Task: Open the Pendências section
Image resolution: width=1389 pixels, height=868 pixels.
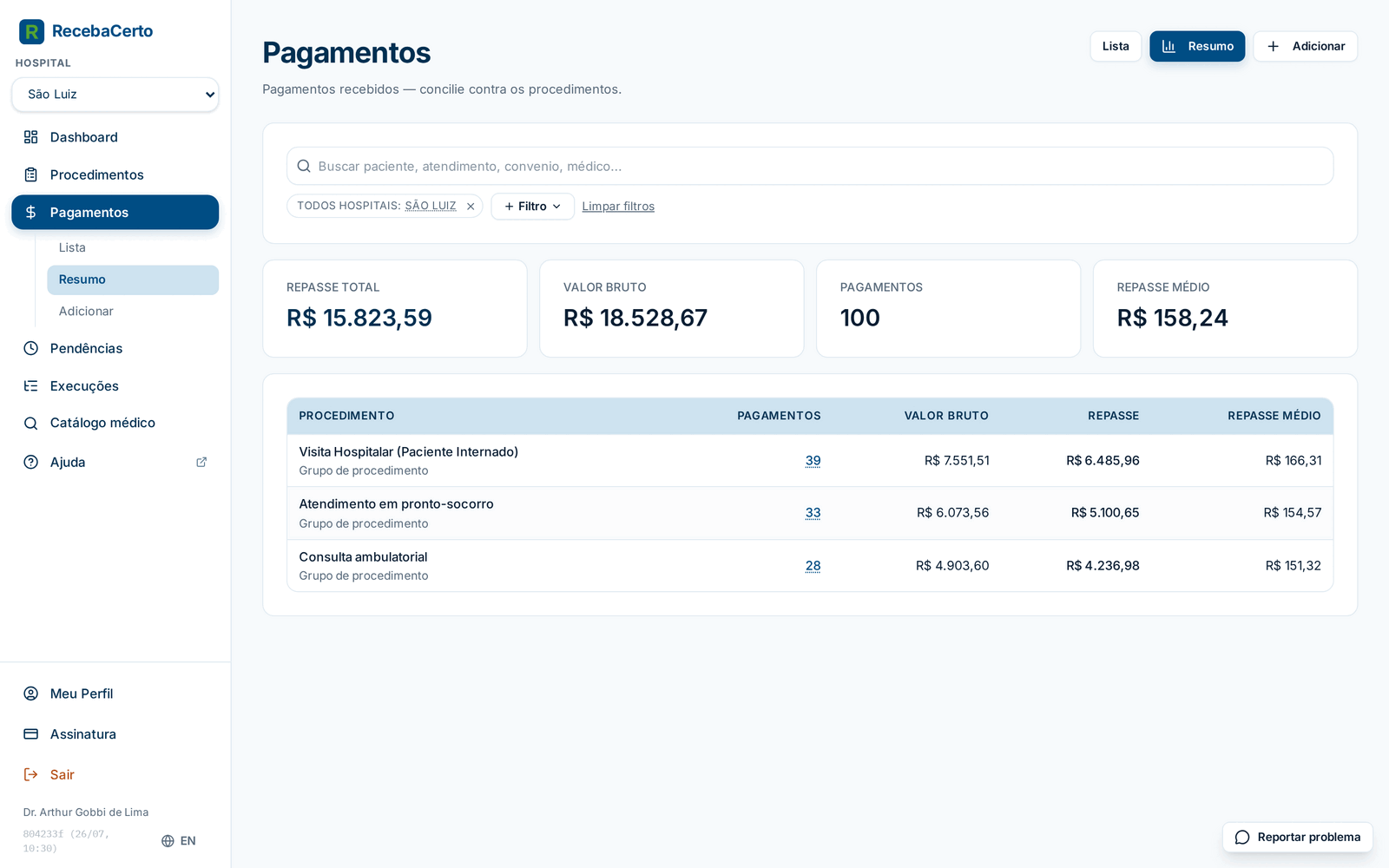Action: pos(115,348)
